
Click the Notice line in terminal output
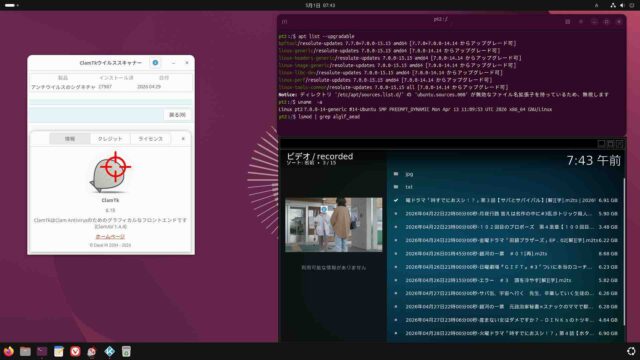pyautogui.click(x=444, y=95)
